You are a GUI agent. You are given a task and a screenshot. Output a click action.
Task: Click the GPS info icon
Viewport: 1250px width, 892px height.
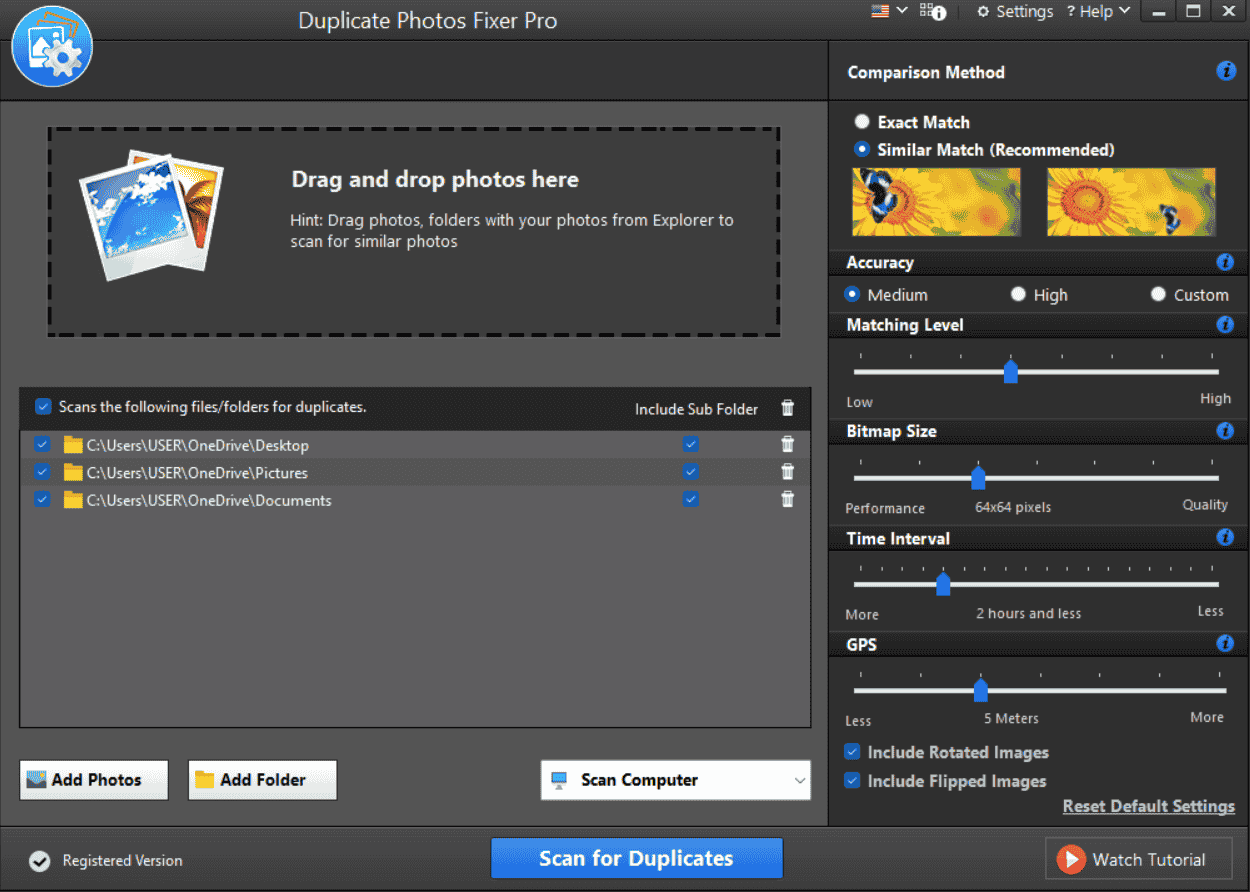1225,644
